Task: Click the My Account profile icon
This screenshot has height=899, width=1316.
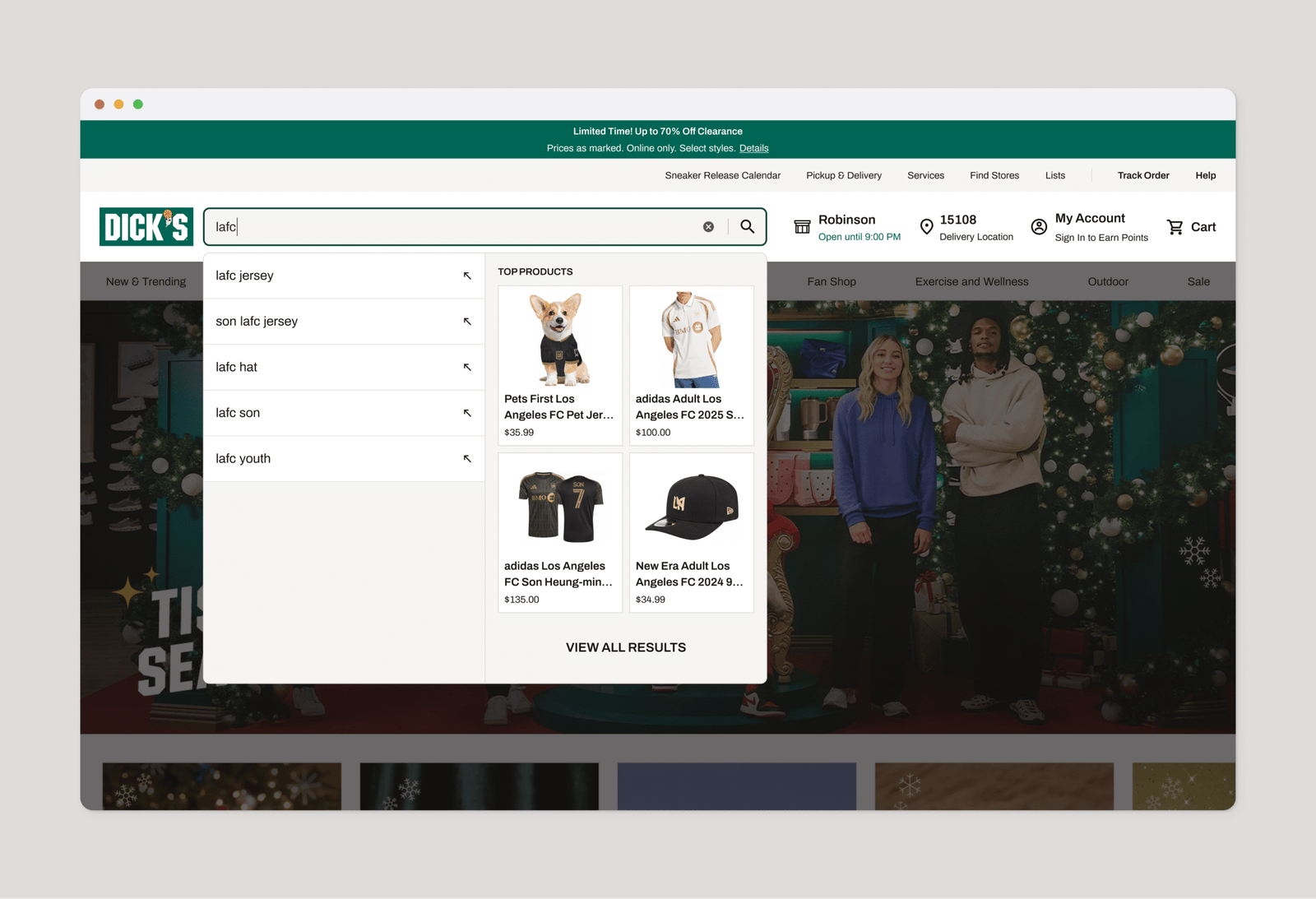Action: point(1039,227)
